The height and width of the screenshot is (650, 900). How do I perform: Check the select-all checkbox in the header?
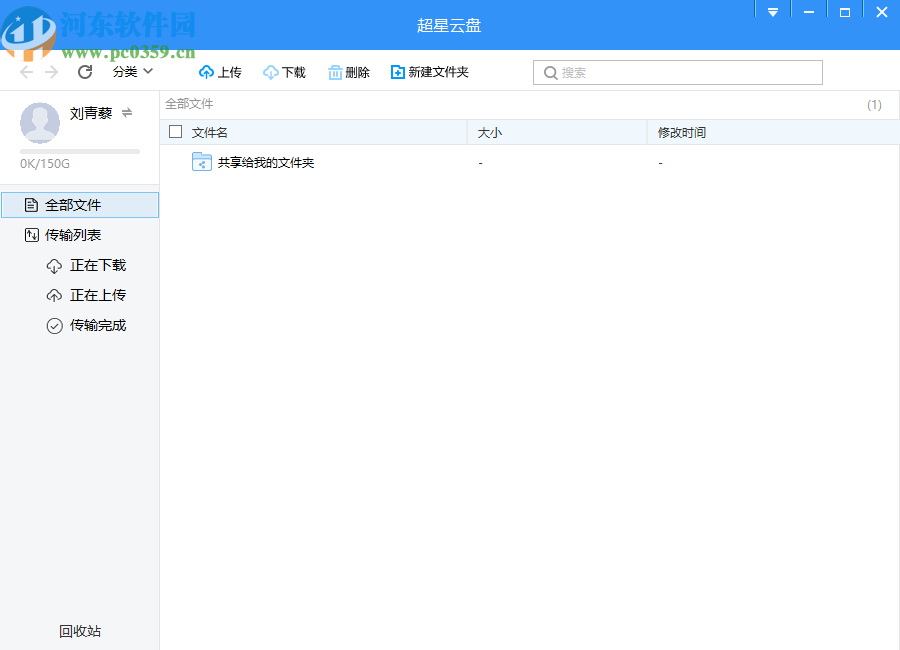(175, 131)
